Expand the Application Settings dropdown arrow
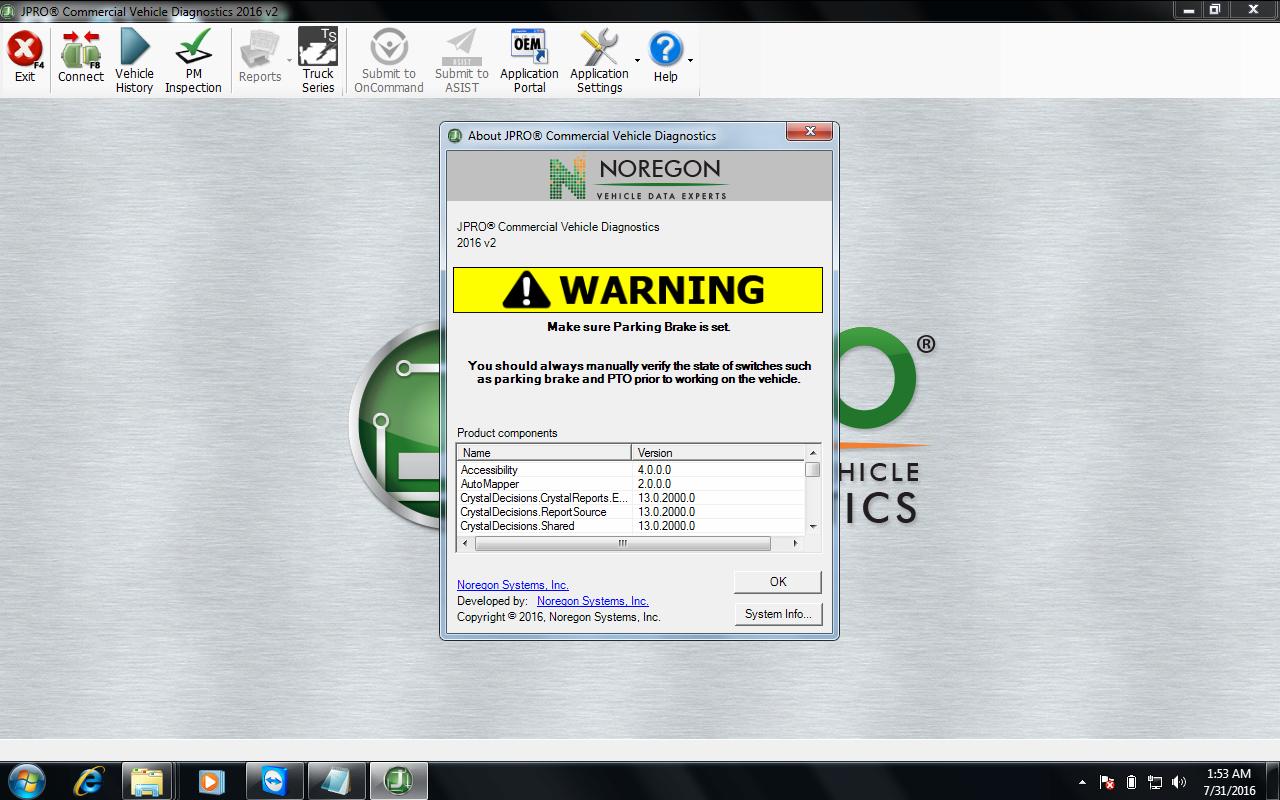The width and height of the screenshot is (1280, 800). tap(637, 60)
